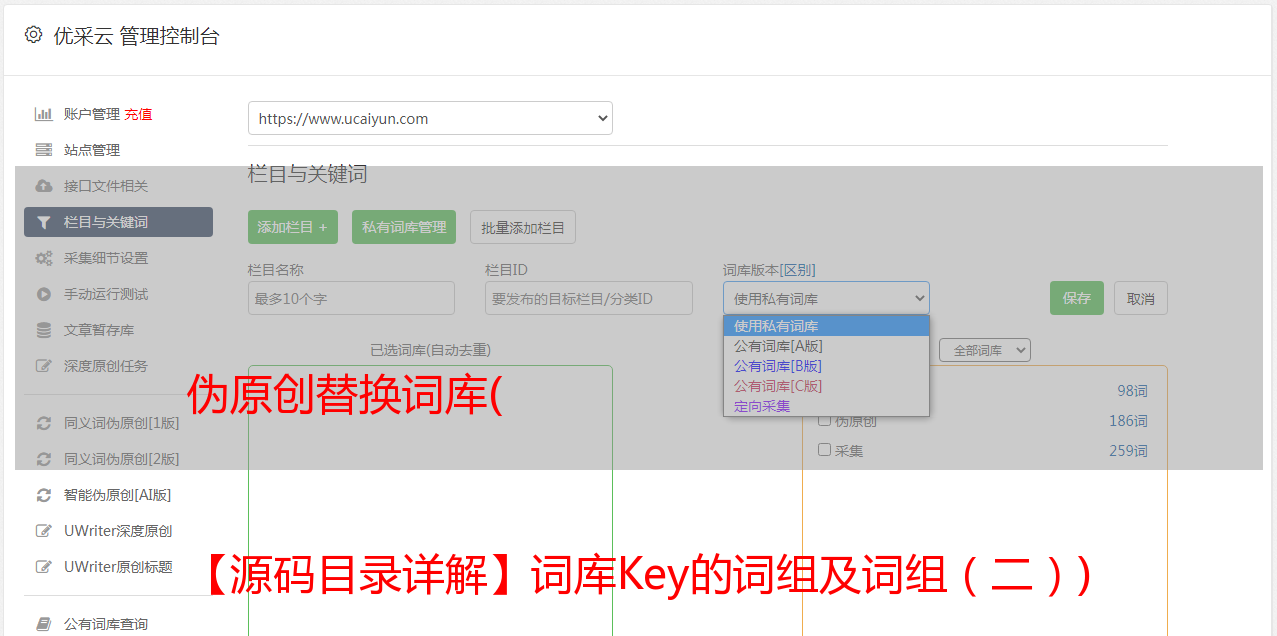Click the edit icon for UWriter深度原创
Screen dimensions: 1277x636
tap(44, 531)
